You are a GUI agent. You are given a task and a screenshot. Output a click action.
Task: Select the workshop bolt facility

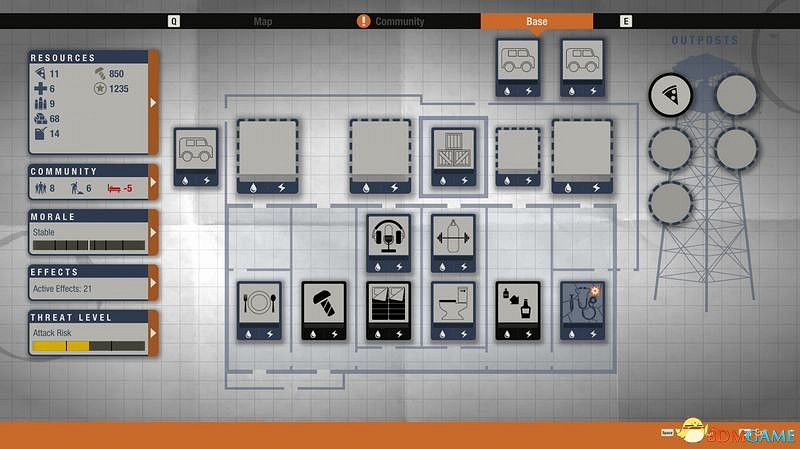(324, 304)
